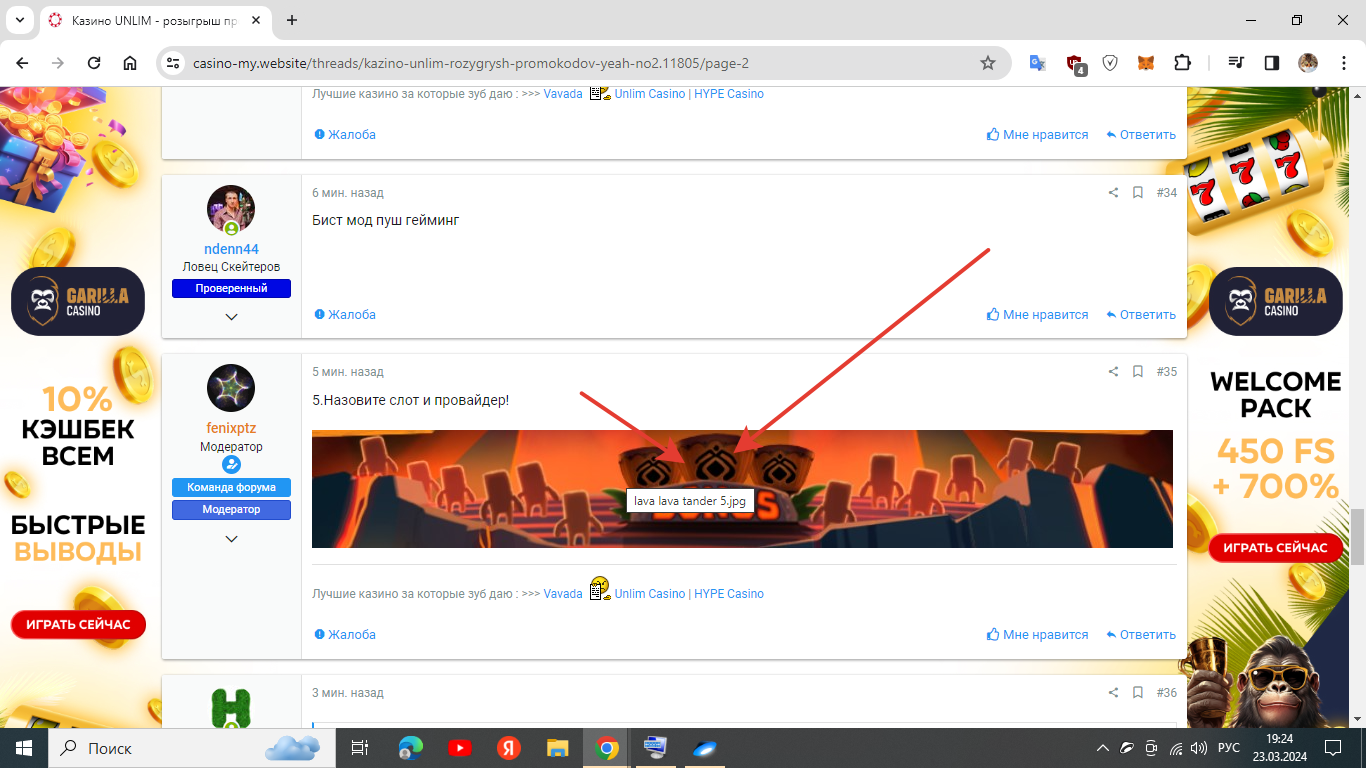Open the Chrome profile avatar
The image size is (1366, 768).
pyautogui.click(x=1308, y=63)
